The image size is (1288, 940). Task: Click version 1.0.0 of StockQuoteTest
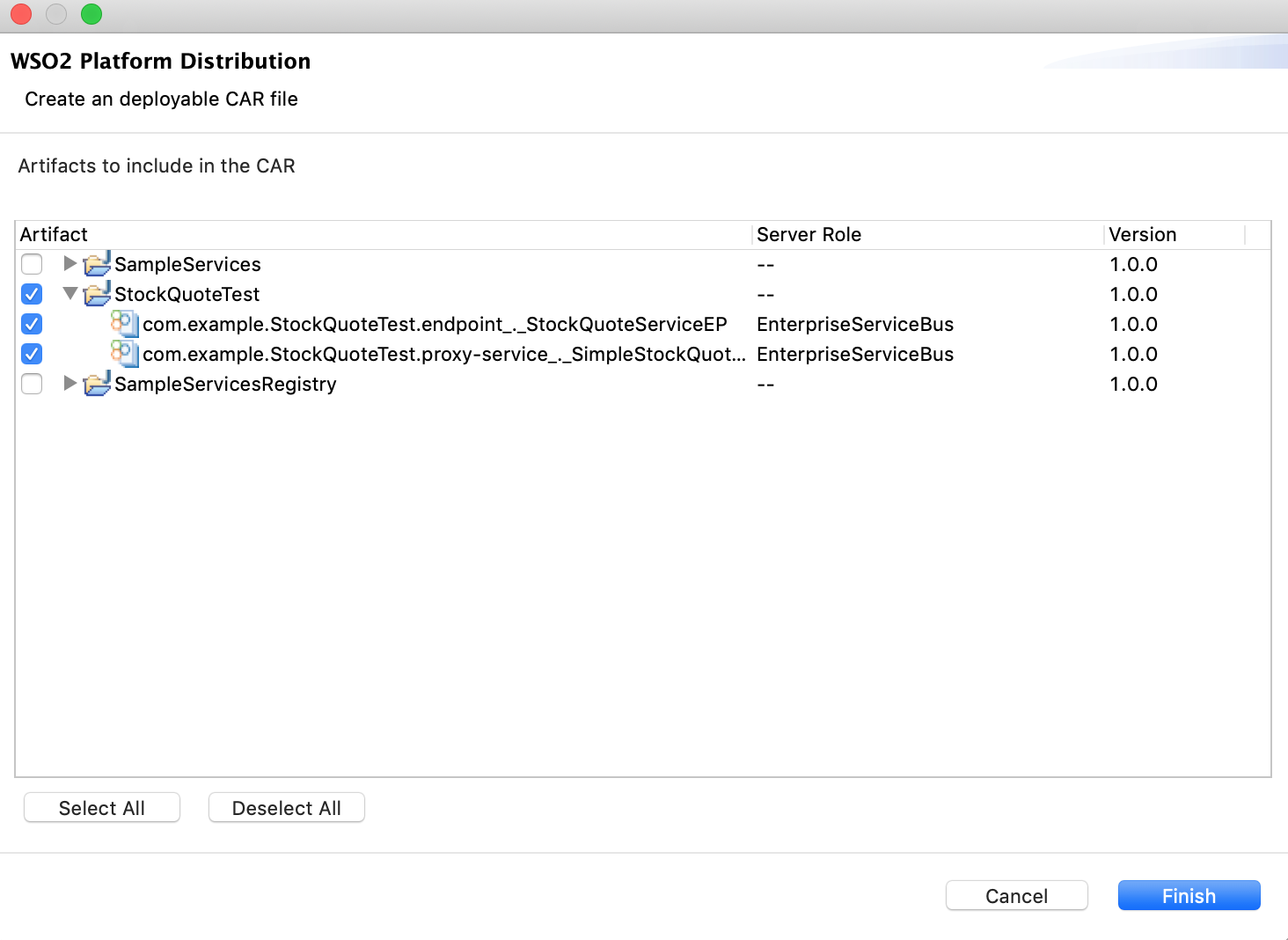(x=1133, y=294)
